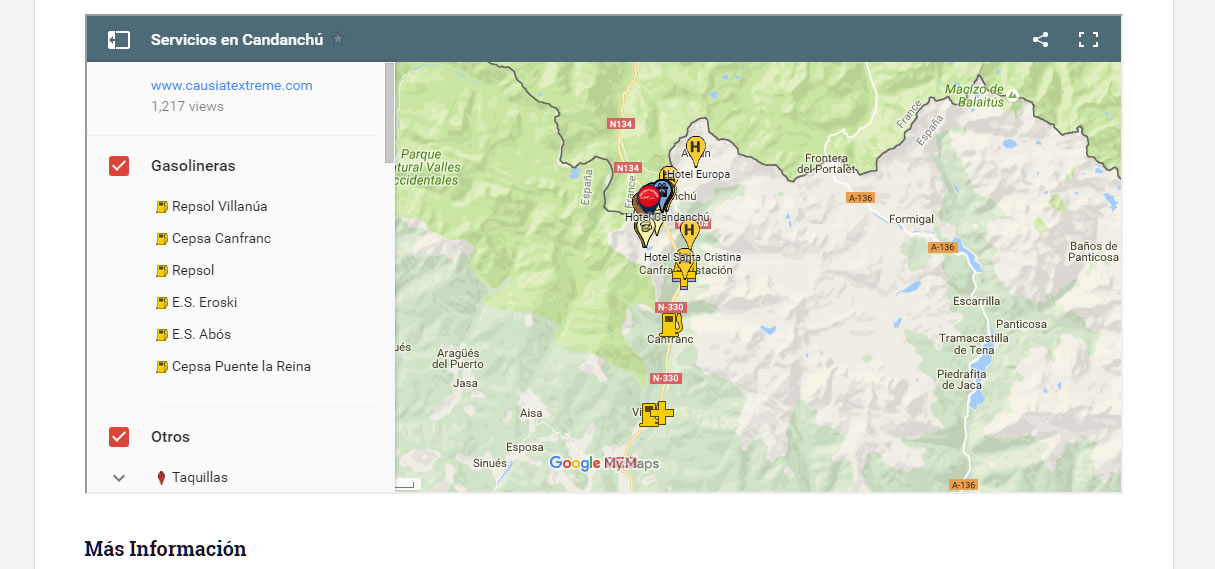This screenshot has width=1215, height=569.
Task: Click the Gasolineras layer title
Action: 193,166
